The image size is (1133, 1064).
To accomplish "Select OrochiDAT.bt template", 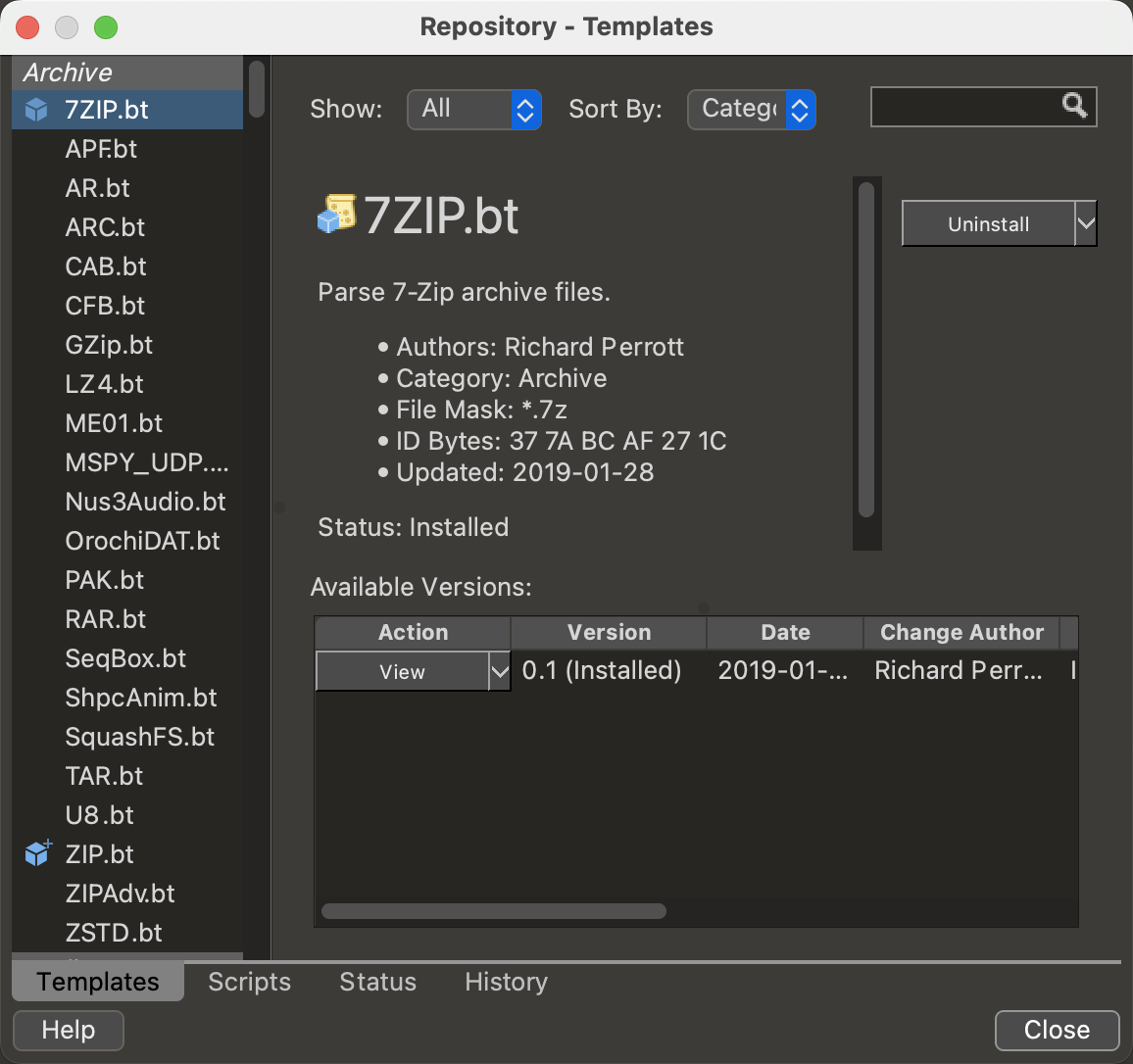I will tap(127, 540).
